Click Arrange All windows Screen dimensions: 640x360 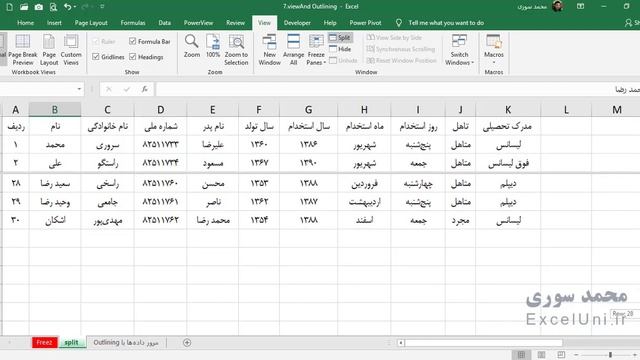[293, 50]
